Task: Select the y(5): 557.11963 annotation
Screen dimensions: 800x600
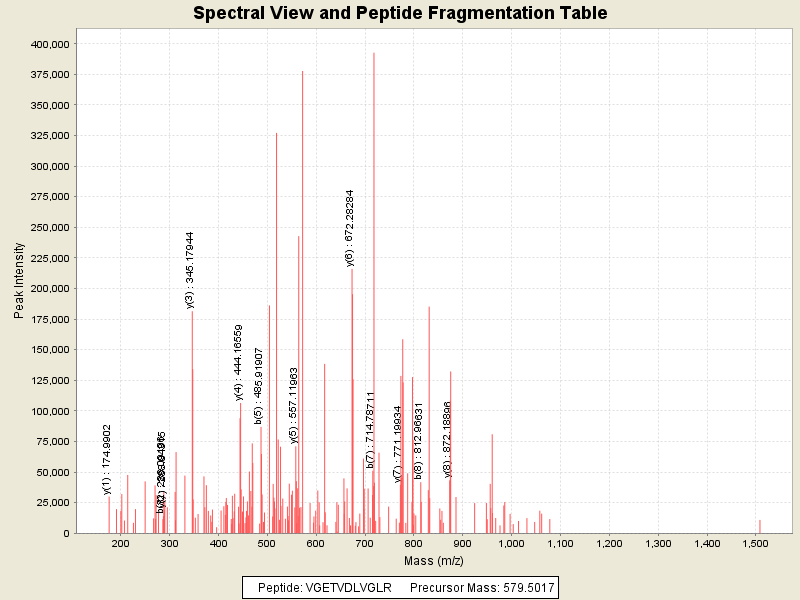Action: tap(294, 405)
